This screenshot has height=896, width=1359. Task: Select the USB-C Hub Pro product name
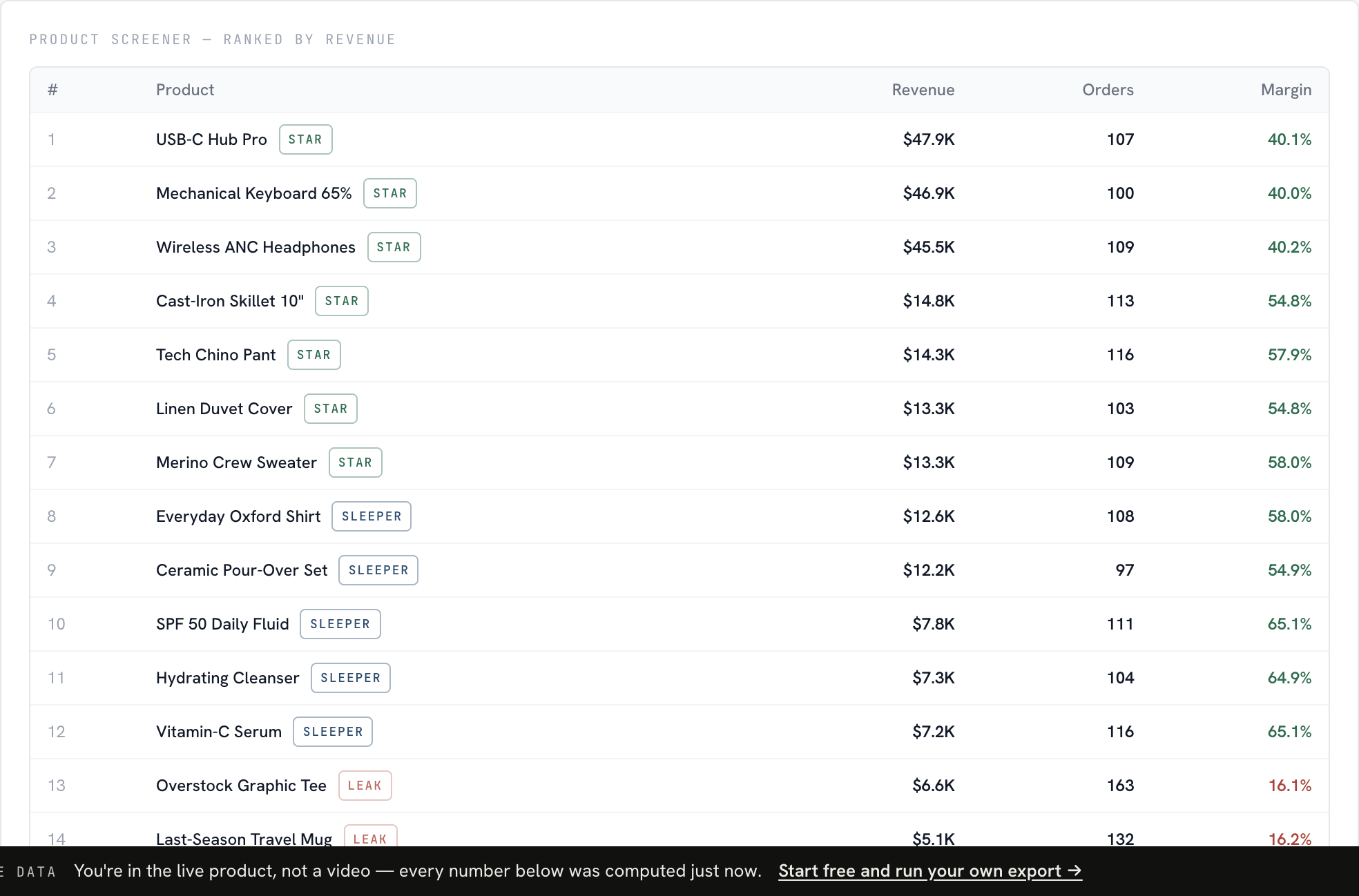(x=211, y=139)
